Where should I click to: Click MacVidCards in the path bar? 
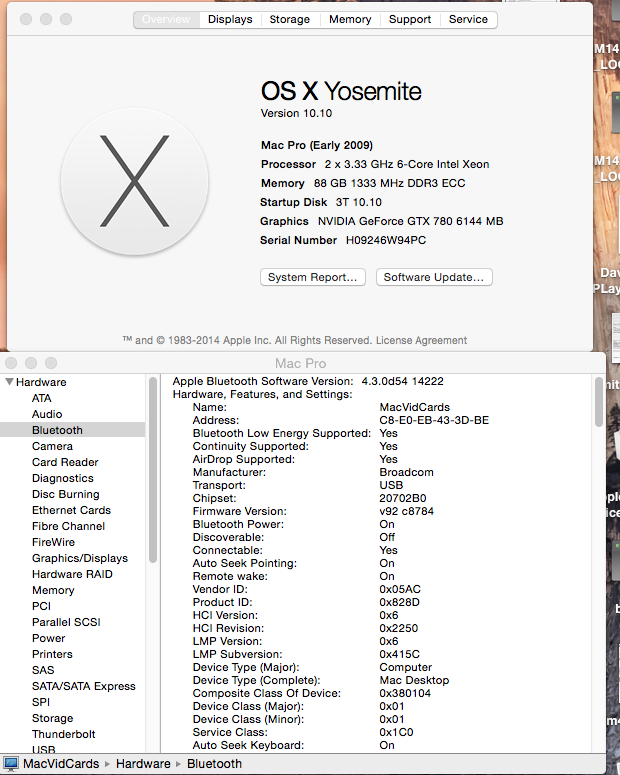[61, 764]
